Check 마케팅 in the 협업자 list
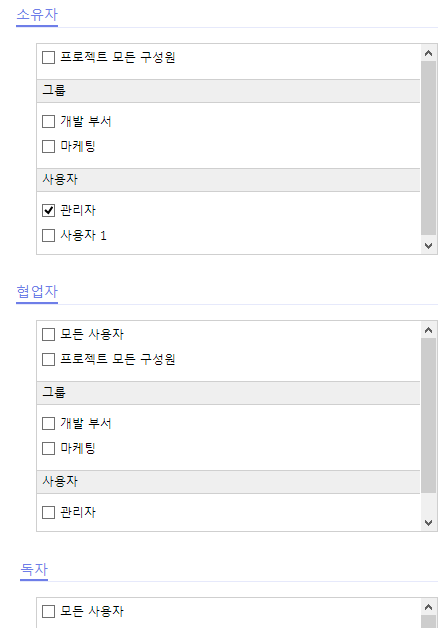 (49, 448)
